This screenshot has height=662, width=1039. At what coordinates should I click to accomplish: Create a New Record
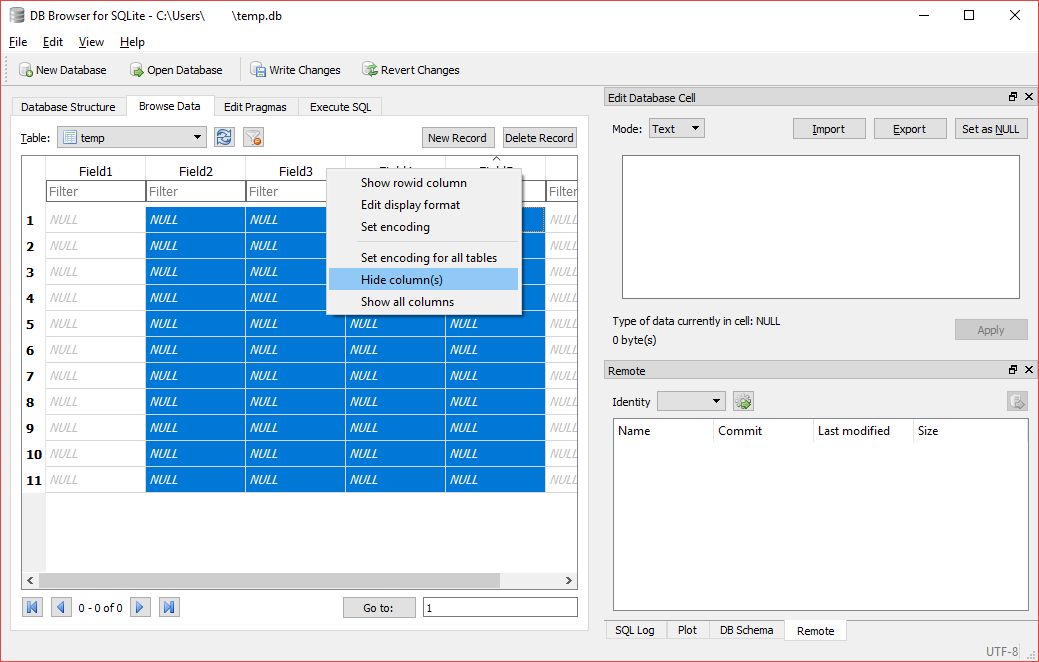[x=457, y=136]
